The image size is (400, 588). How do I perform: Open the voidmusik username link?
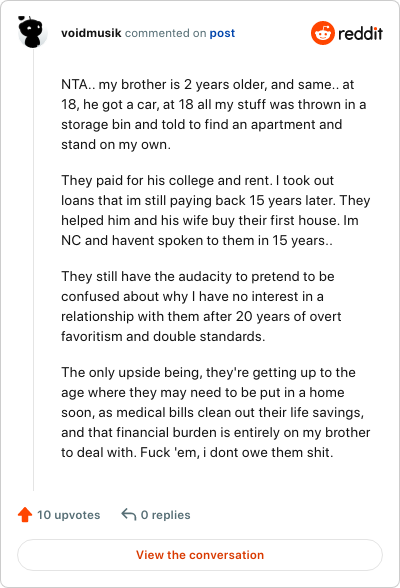[91, 33]
